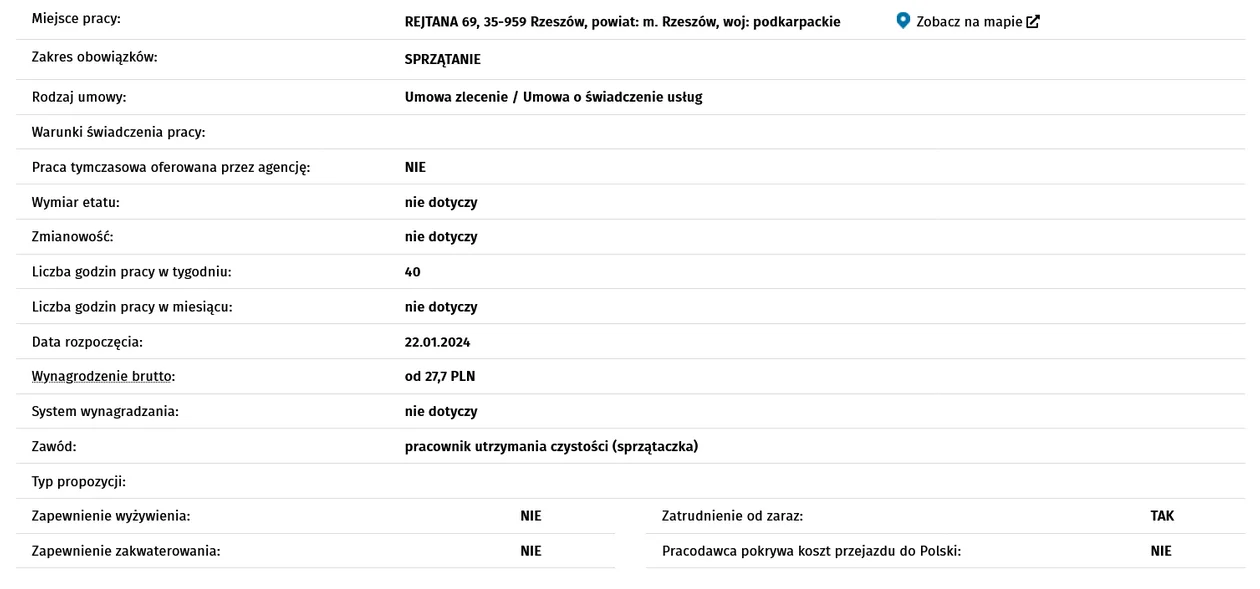Click the 'Warunki świadczenia pracy' label
The image size is (1260, 589).
[119, 132]
